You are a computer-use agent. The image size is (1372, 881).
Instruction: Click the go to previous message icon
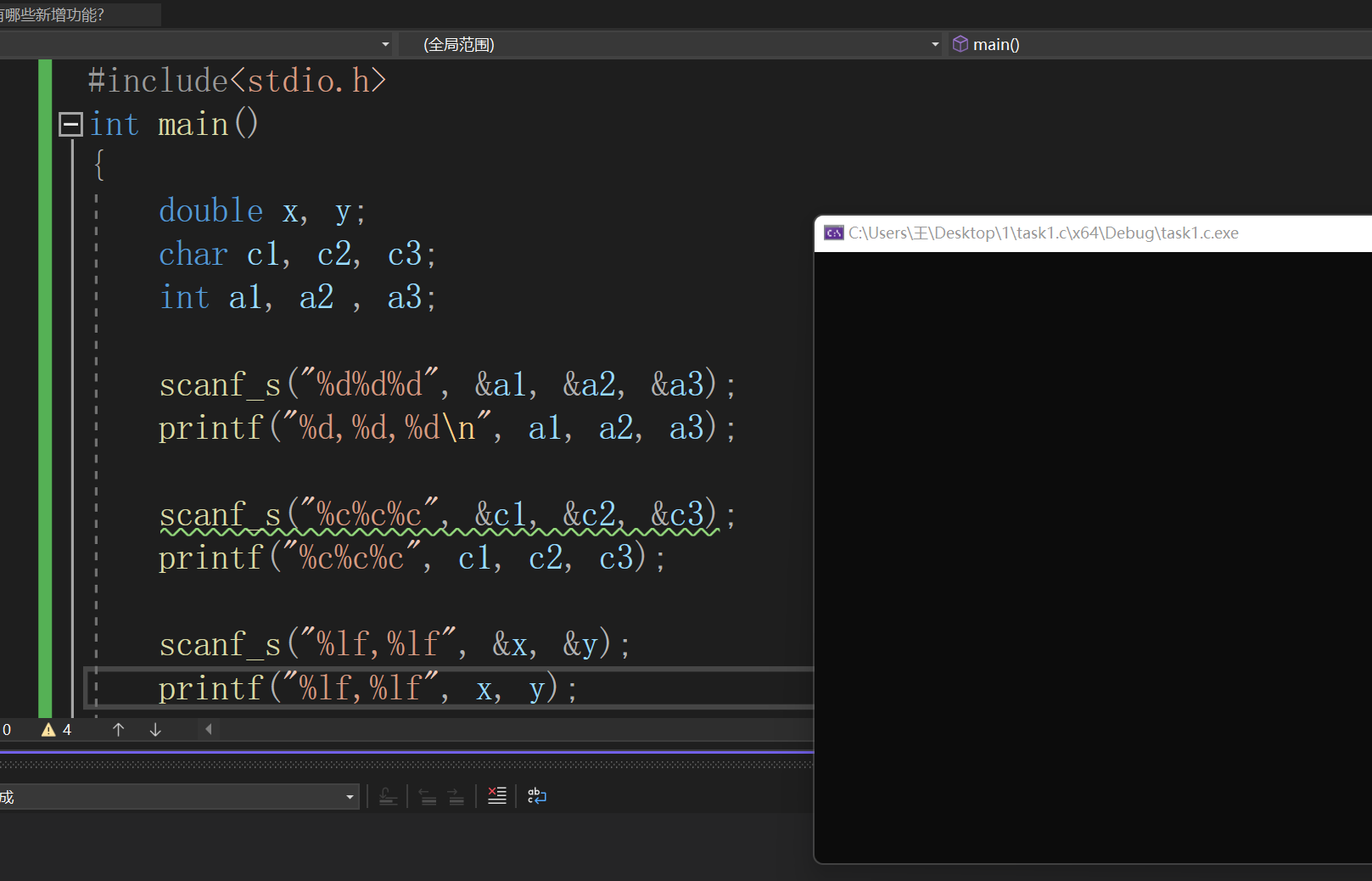pos(428,796)
